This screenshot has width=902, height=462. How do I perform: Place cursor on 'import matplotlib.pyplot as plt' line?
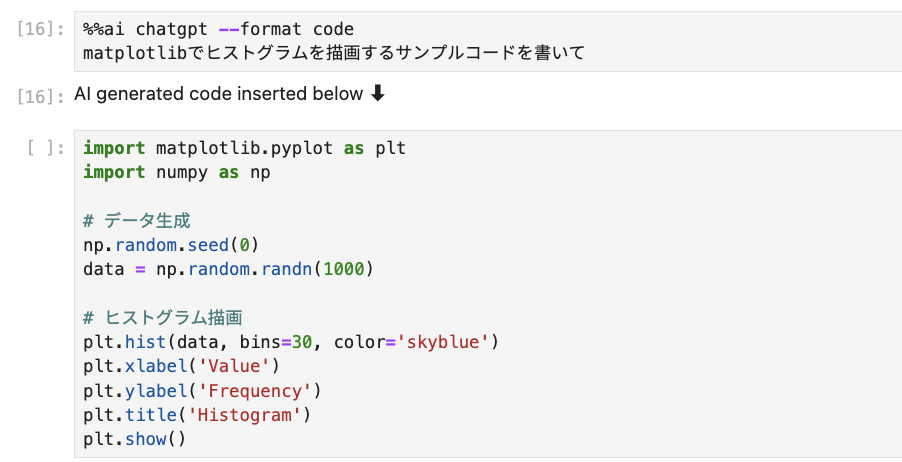[x=244, y=148]
